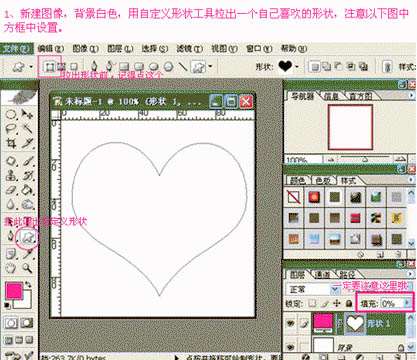The height and width of the screenshot is (360, 417).
Task: Select the Ellipse shape tool in options bar
Action: click(153, 67)
